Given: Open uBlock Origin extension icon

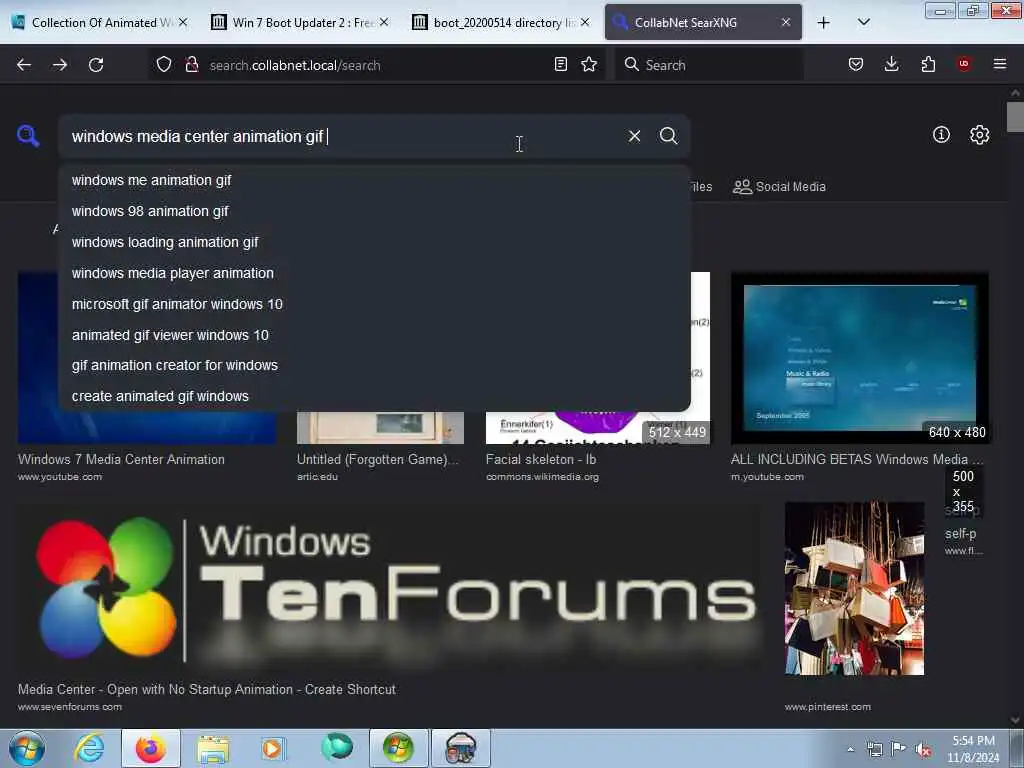Looking at the screenshot, I should pyautogui.click(x=964, y=64).
